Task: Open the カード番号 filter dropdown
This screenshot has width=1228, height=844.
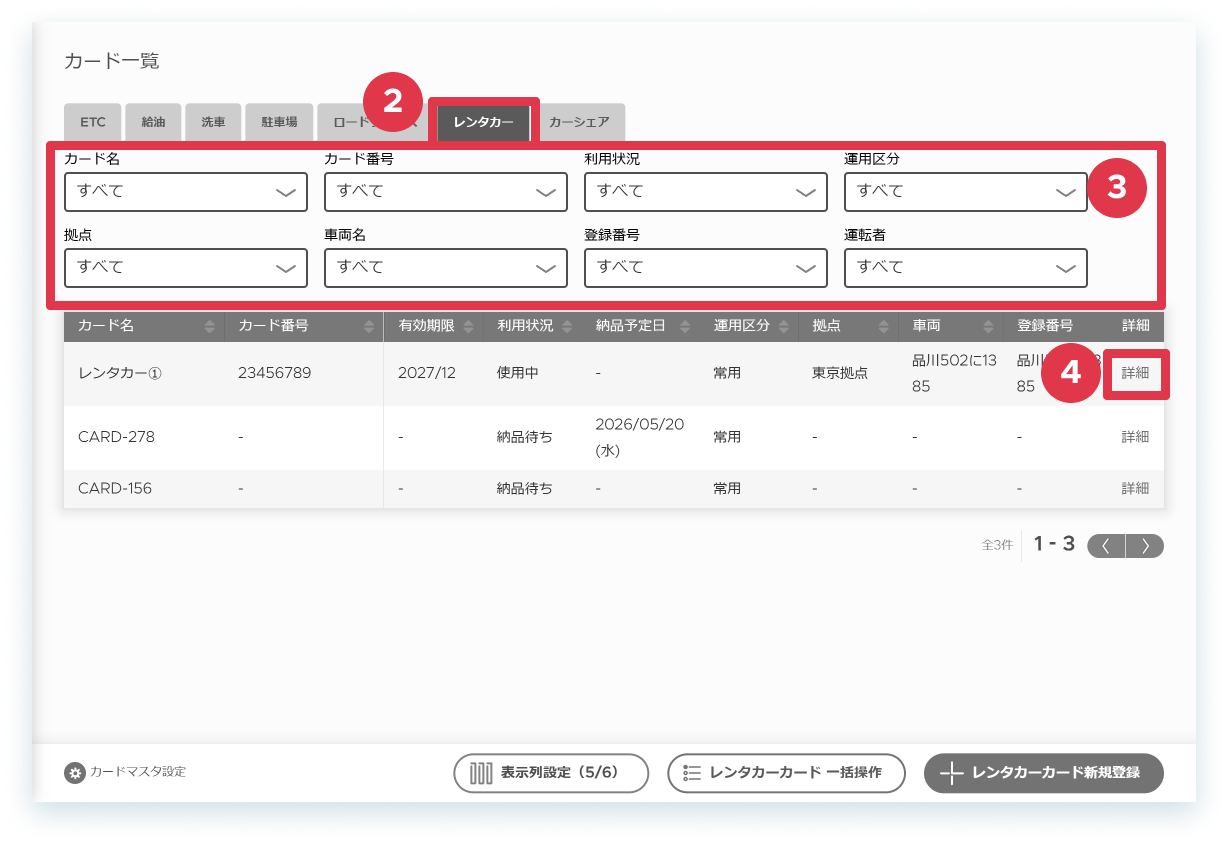Action: tap(446, 192)
